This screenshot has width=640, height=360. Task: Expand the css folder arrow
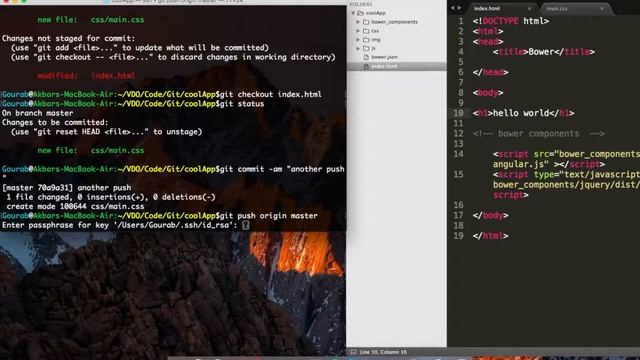pos(358,31)
